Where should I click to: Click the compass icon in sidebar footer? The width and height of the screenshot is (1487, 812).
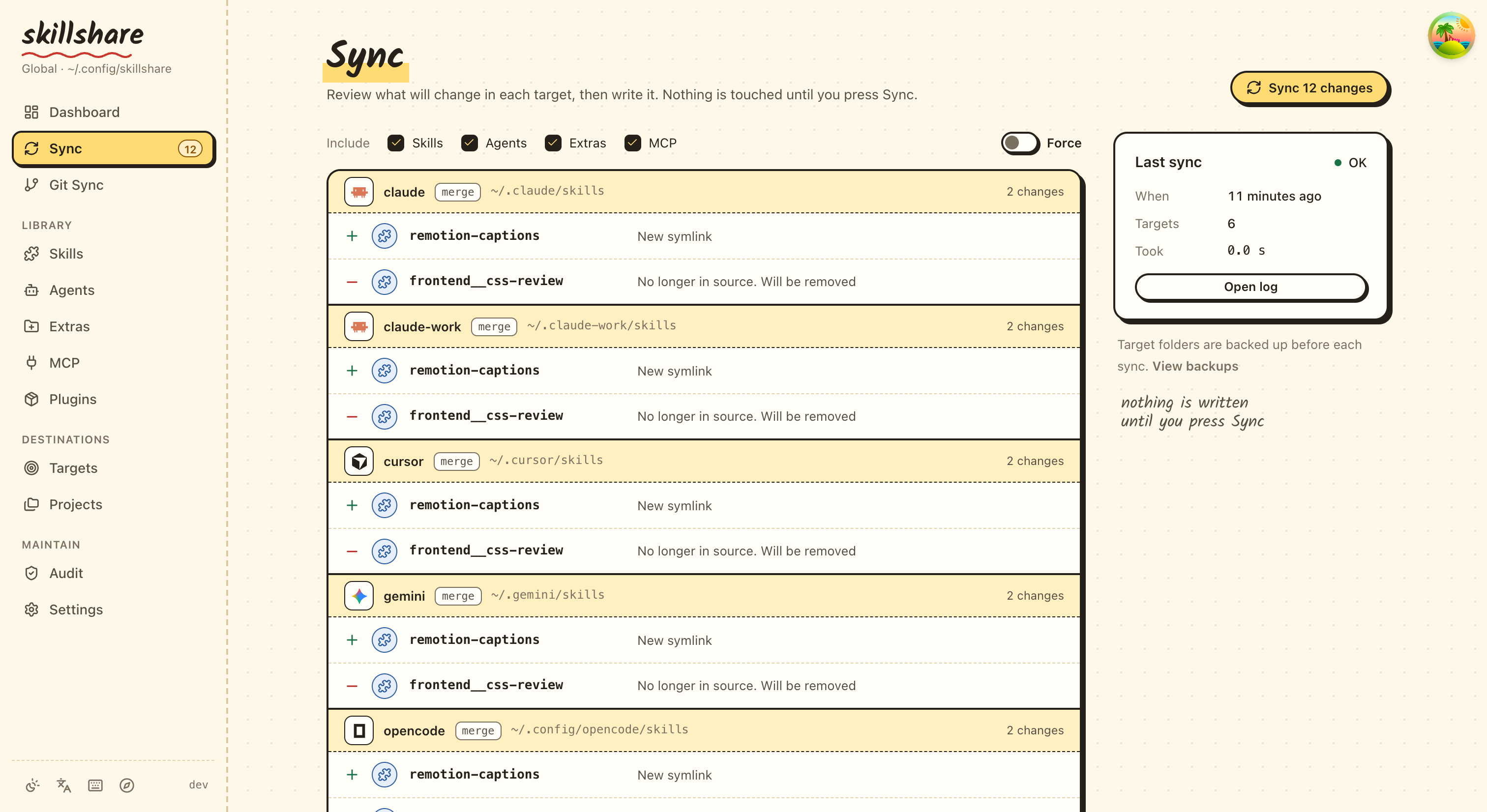127,785
